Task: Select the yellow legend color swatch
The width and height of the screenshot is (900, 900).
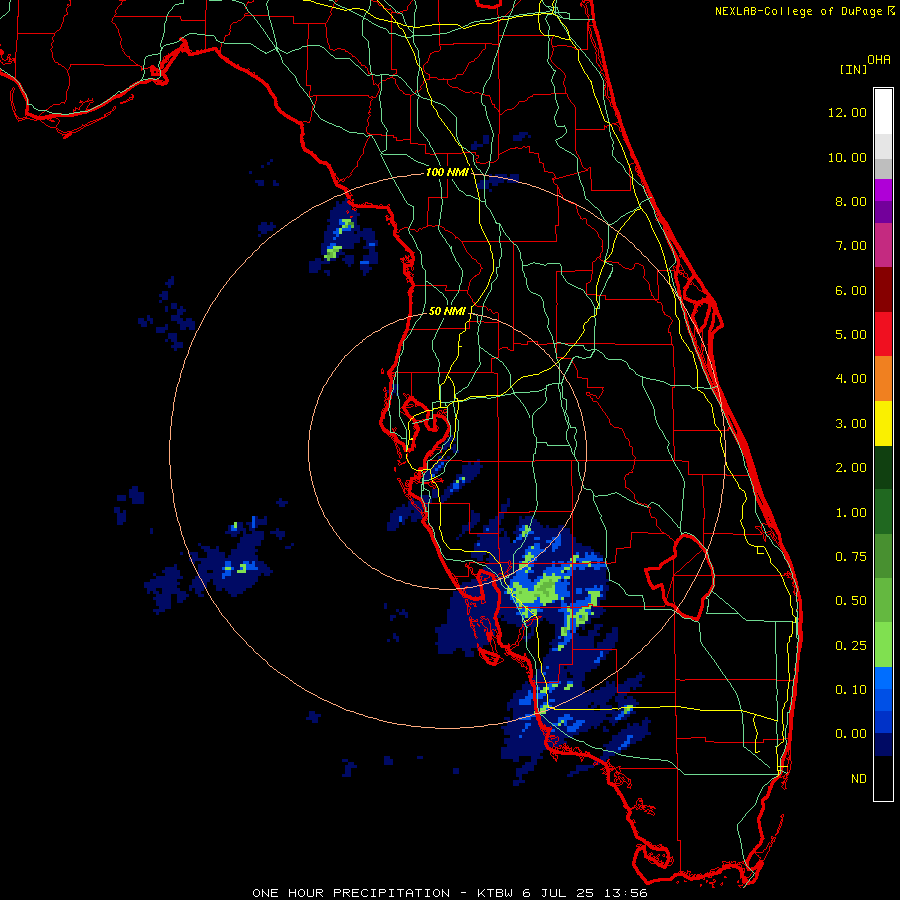Action: click(883, 423)
